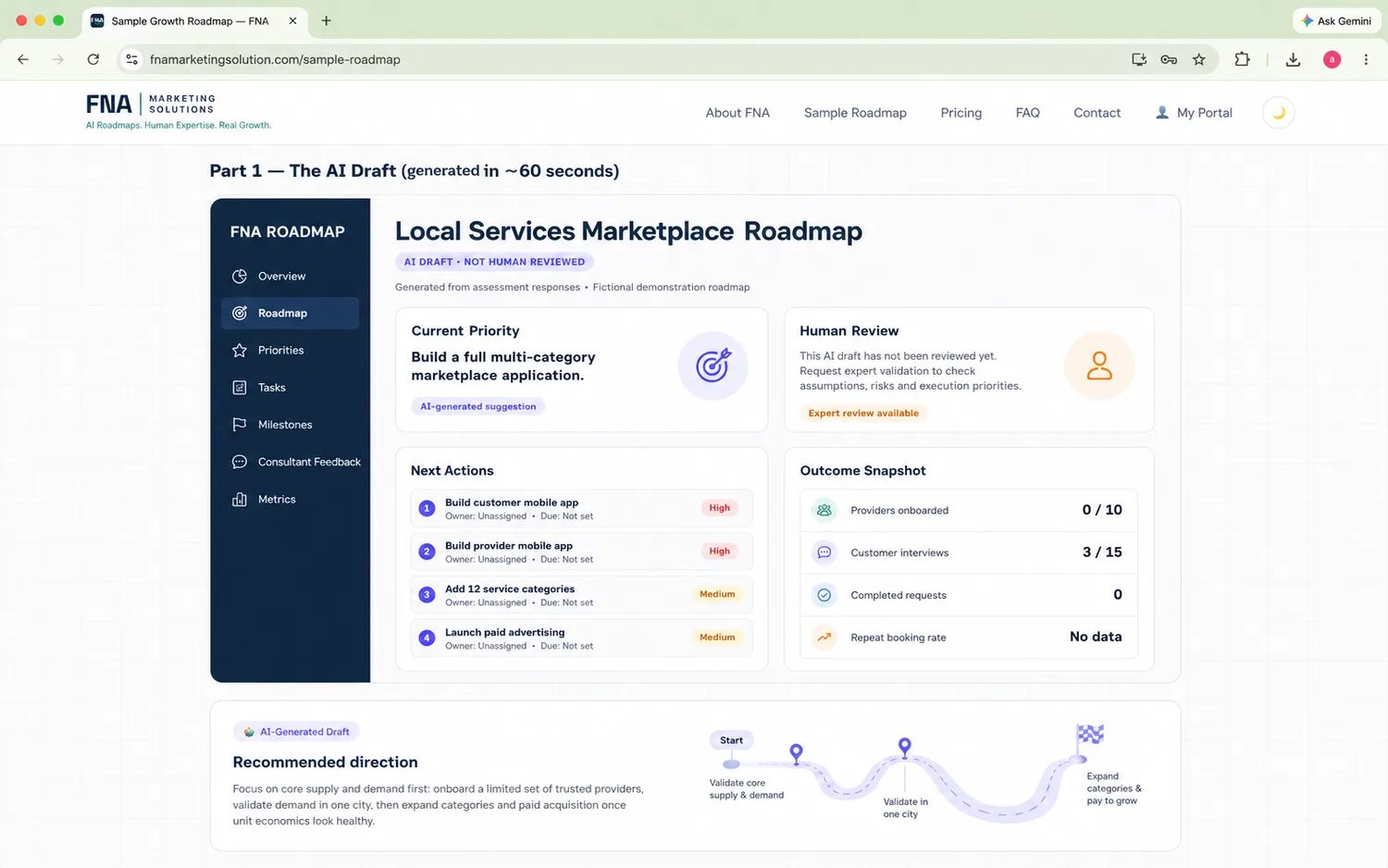This screenshot has height=868, width=1388.
Task: Click High tag on provider mobile app
Action: 719,552
